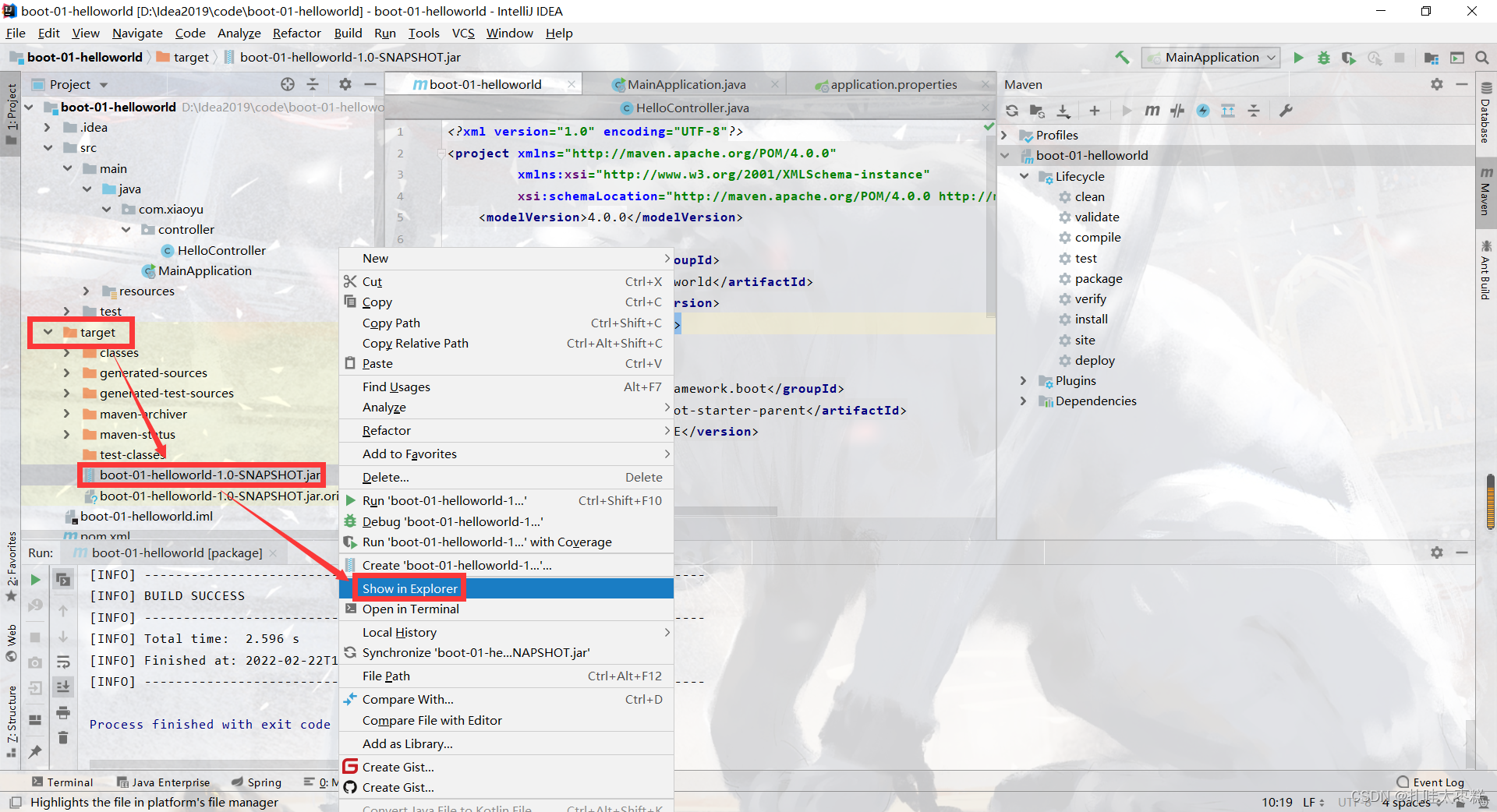
Task: Open Ant Build side tool window
Action: pos(1486,271)
